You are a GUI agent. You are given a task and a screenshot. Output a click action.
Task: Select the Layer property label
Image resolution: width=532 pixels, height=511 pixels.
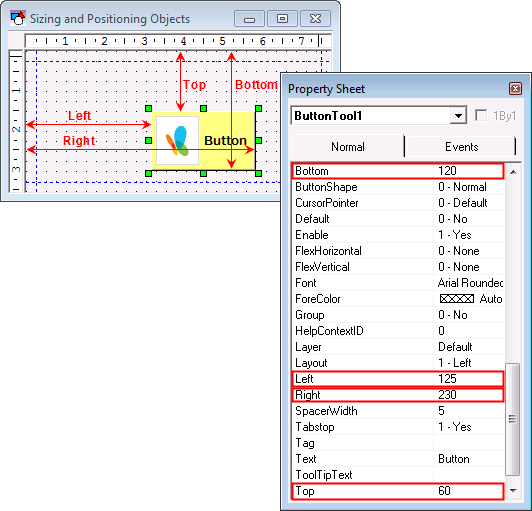click(308, 347)
